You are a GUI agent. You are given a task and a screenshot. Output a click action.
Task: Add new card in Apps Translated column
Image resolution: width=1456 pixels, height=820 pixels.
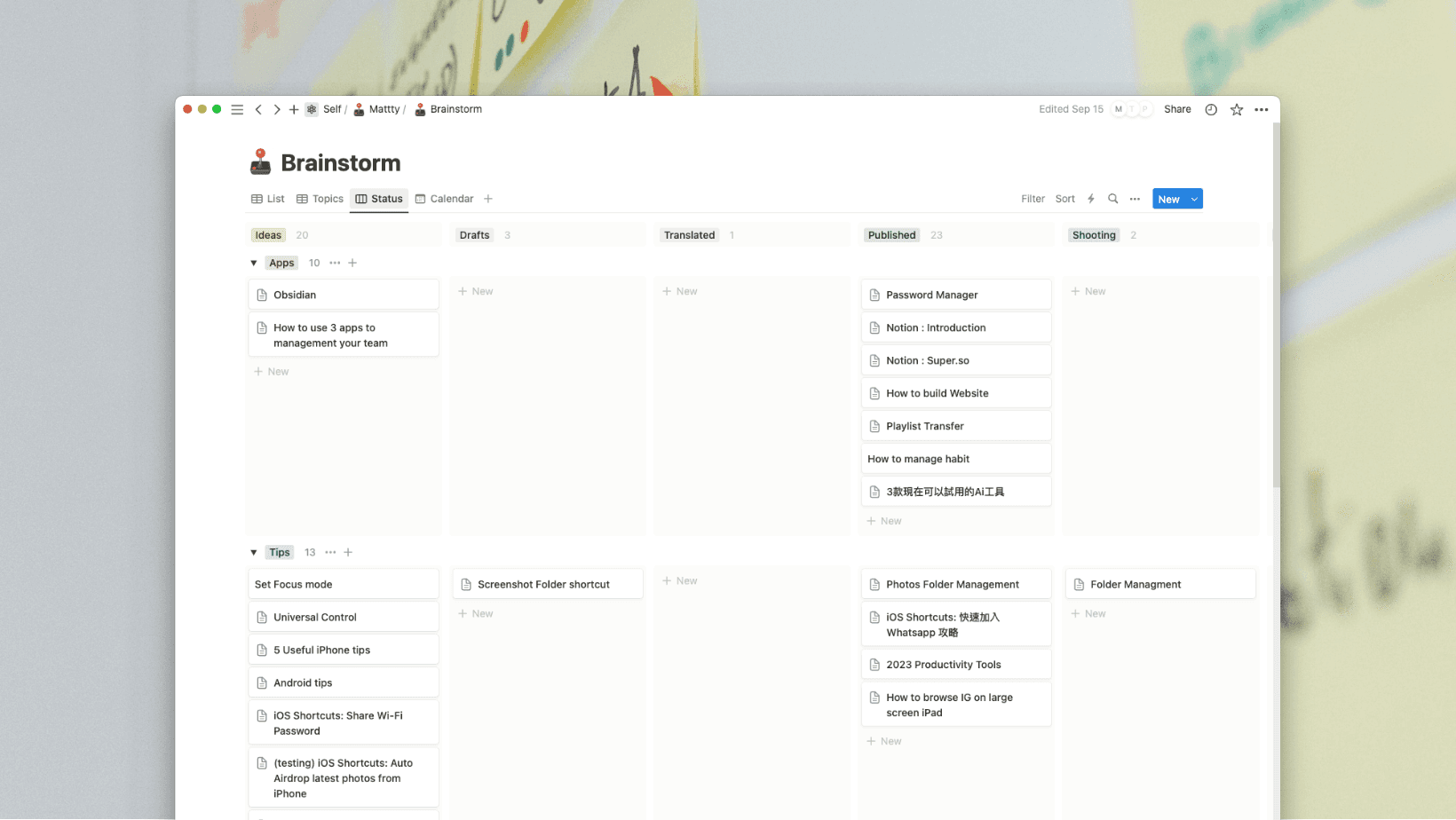tap(680, 291)
